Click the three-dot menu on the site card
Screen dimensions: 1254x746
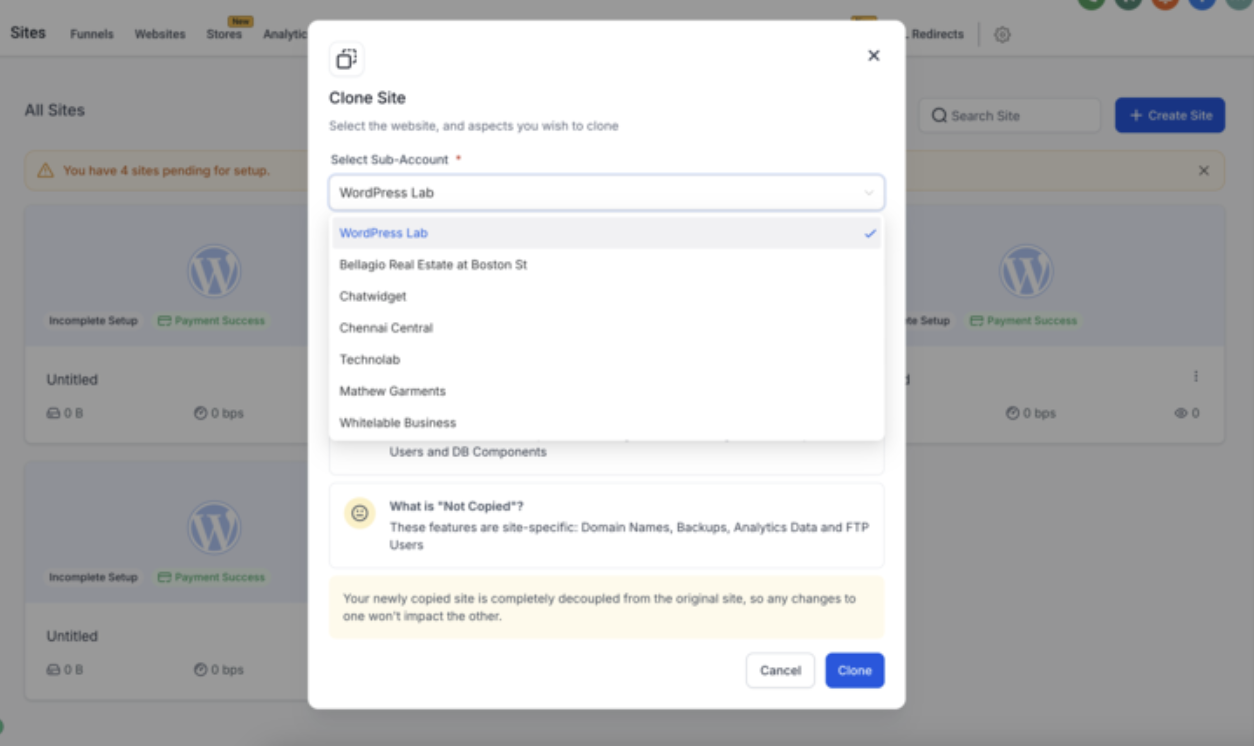pos(1195,377)
